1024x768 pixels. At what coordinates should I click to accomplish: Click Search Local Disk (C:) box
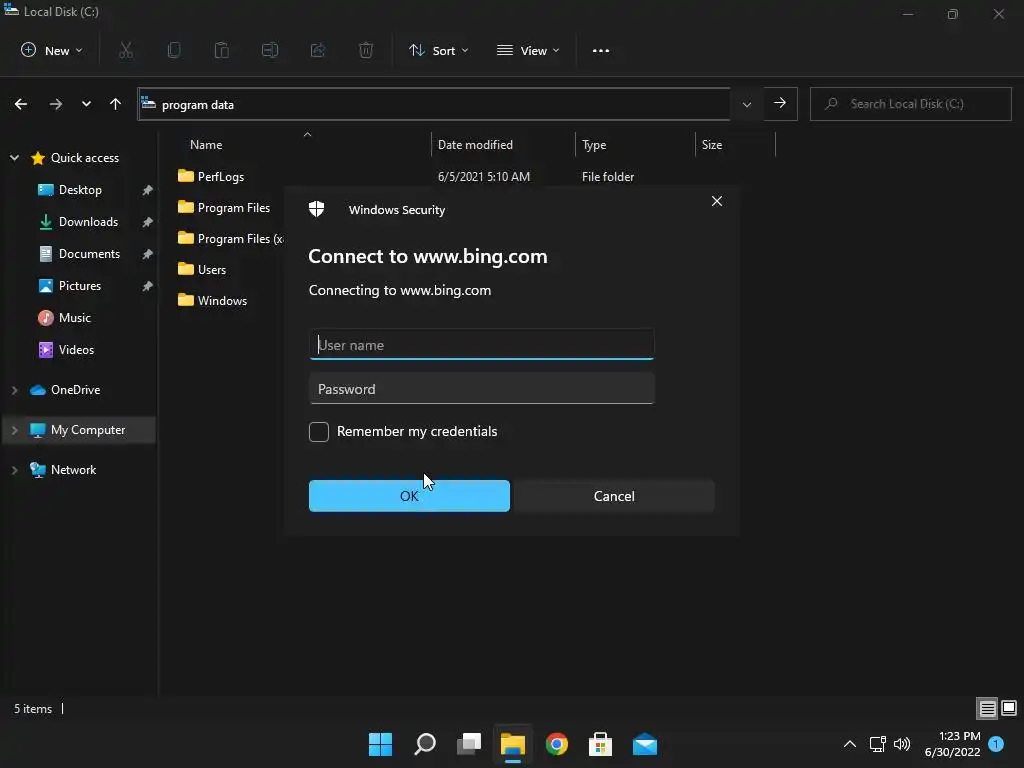[910, 104]
